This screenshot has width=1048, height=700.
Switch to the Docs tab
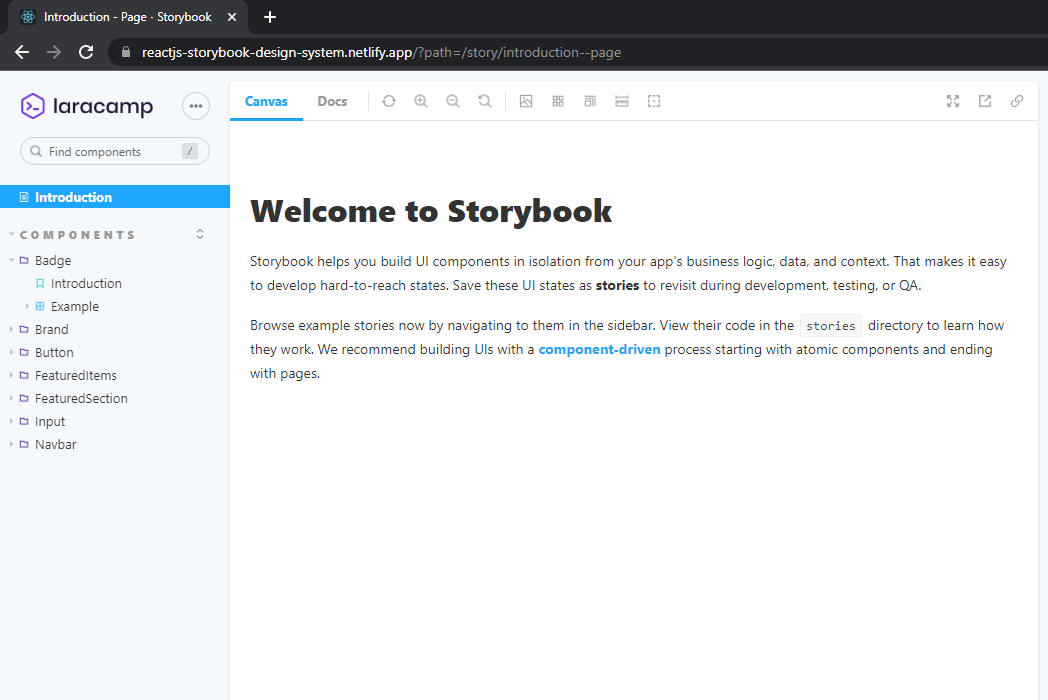[332, 101]
